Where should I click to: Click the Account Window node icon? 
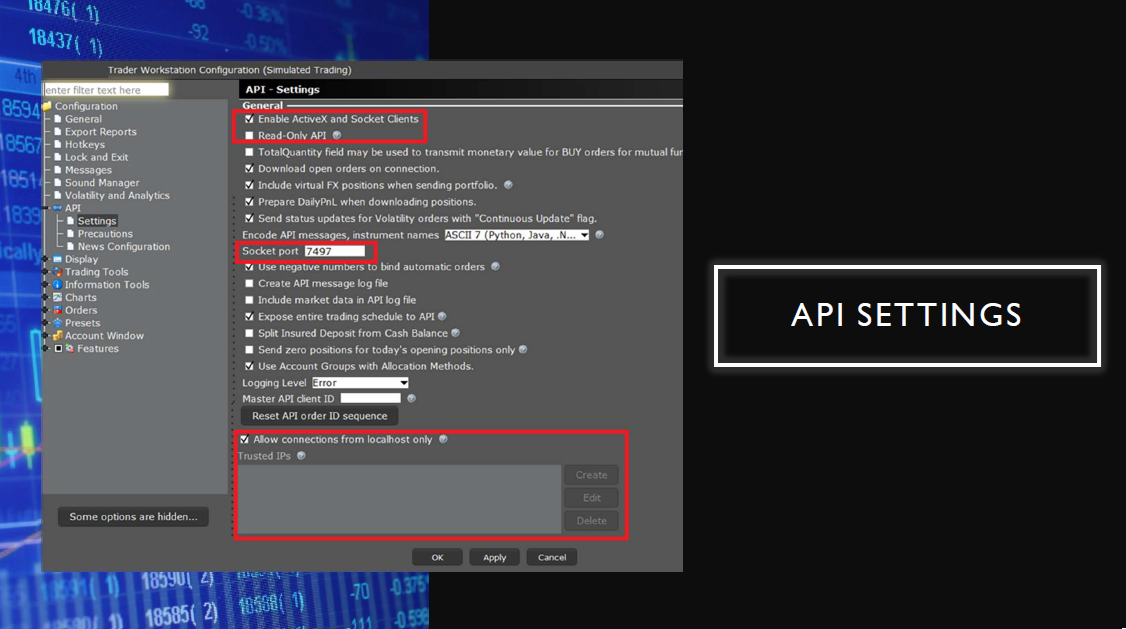(57, 335)
